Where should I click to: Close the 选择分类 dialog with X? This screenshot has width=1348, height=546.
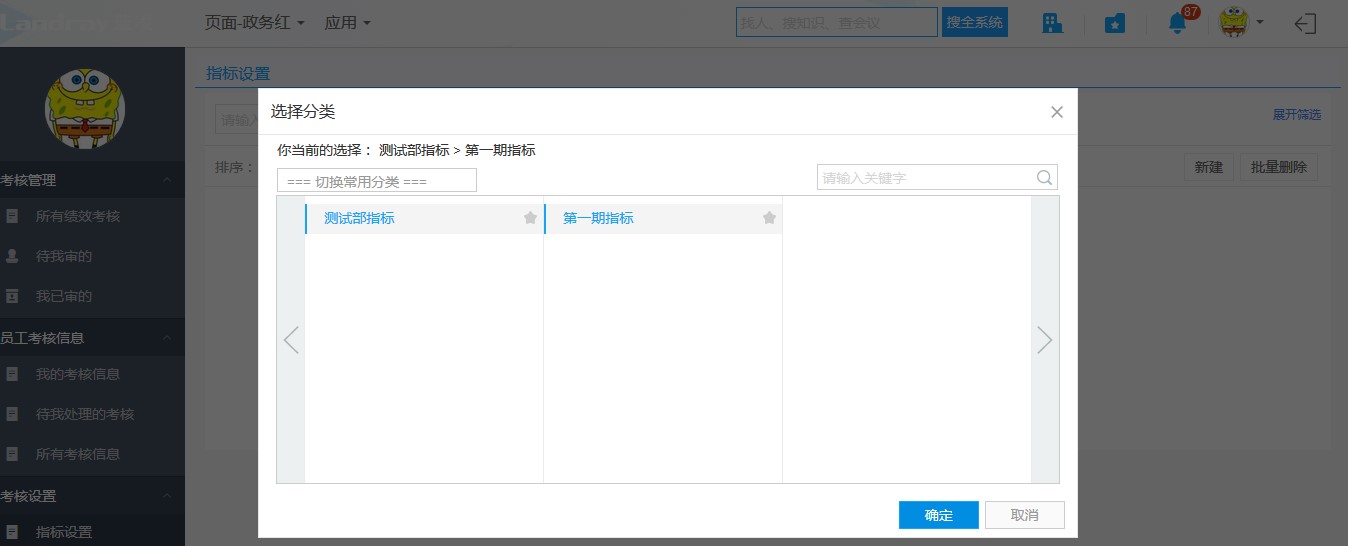(1057, 112)
